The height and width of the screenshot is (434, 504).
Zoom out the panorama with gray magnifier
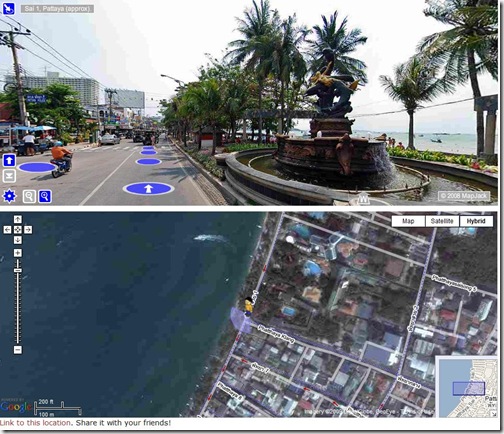[29, 197]
